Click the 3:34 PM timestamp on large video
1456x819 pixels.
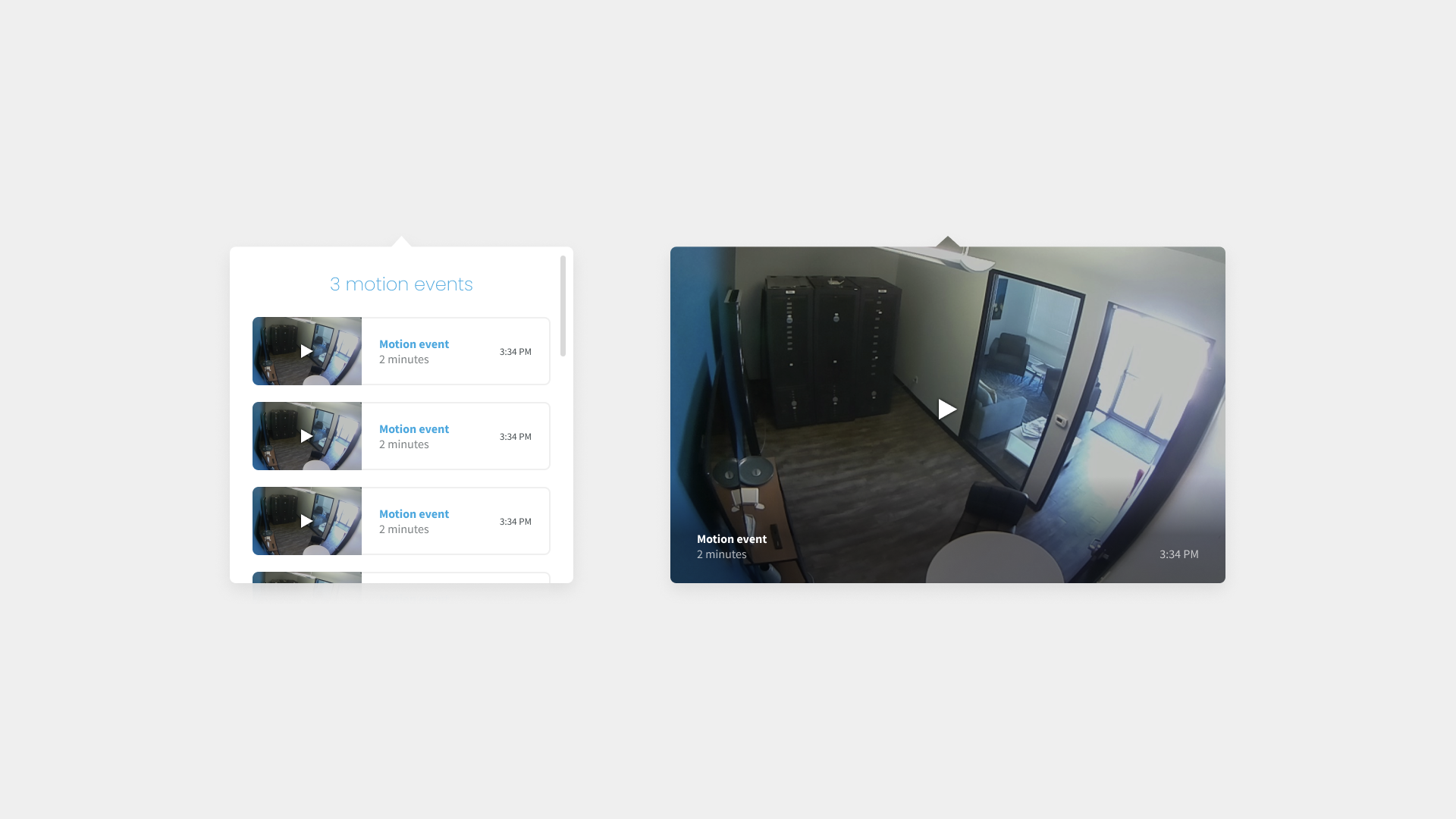click(x=1178, y=554)
